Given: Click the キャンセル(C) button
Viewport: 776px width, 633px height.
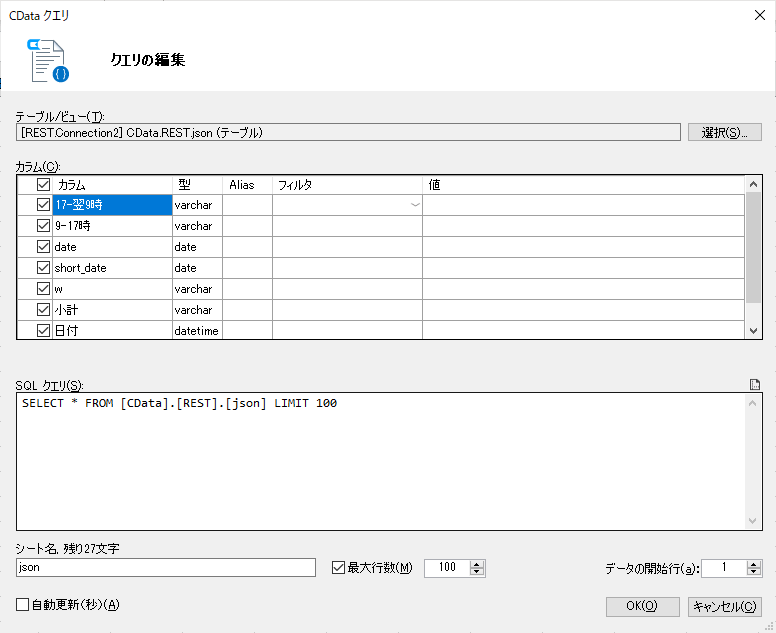Looking at the screenshot, I should tap(725, 606).
